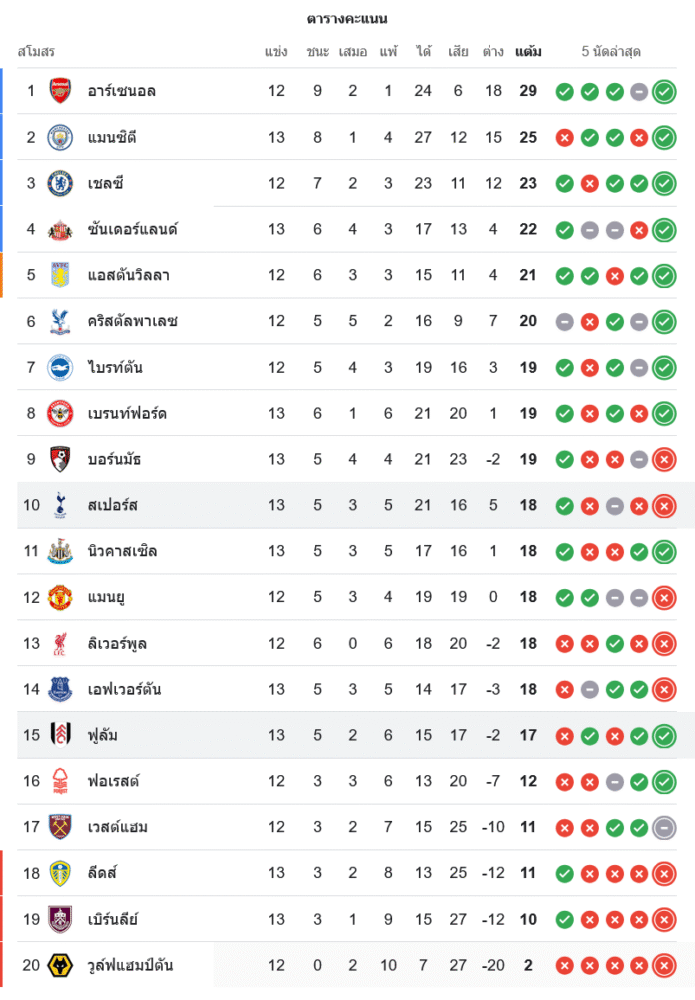Click West Ham's latest match draw indicator
The width and height of the screenshot is (695, 1000).
(x=664, y=827)
